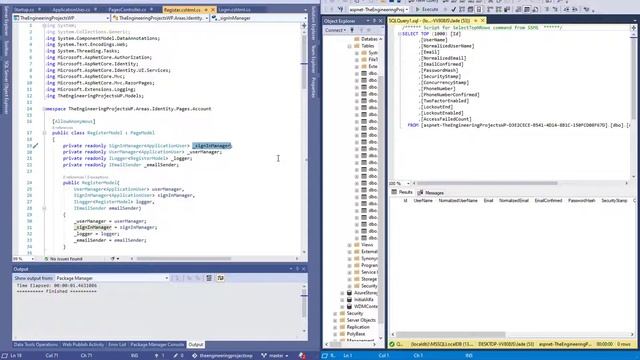Collapse the Tables folder in Object Explorer

349,46
